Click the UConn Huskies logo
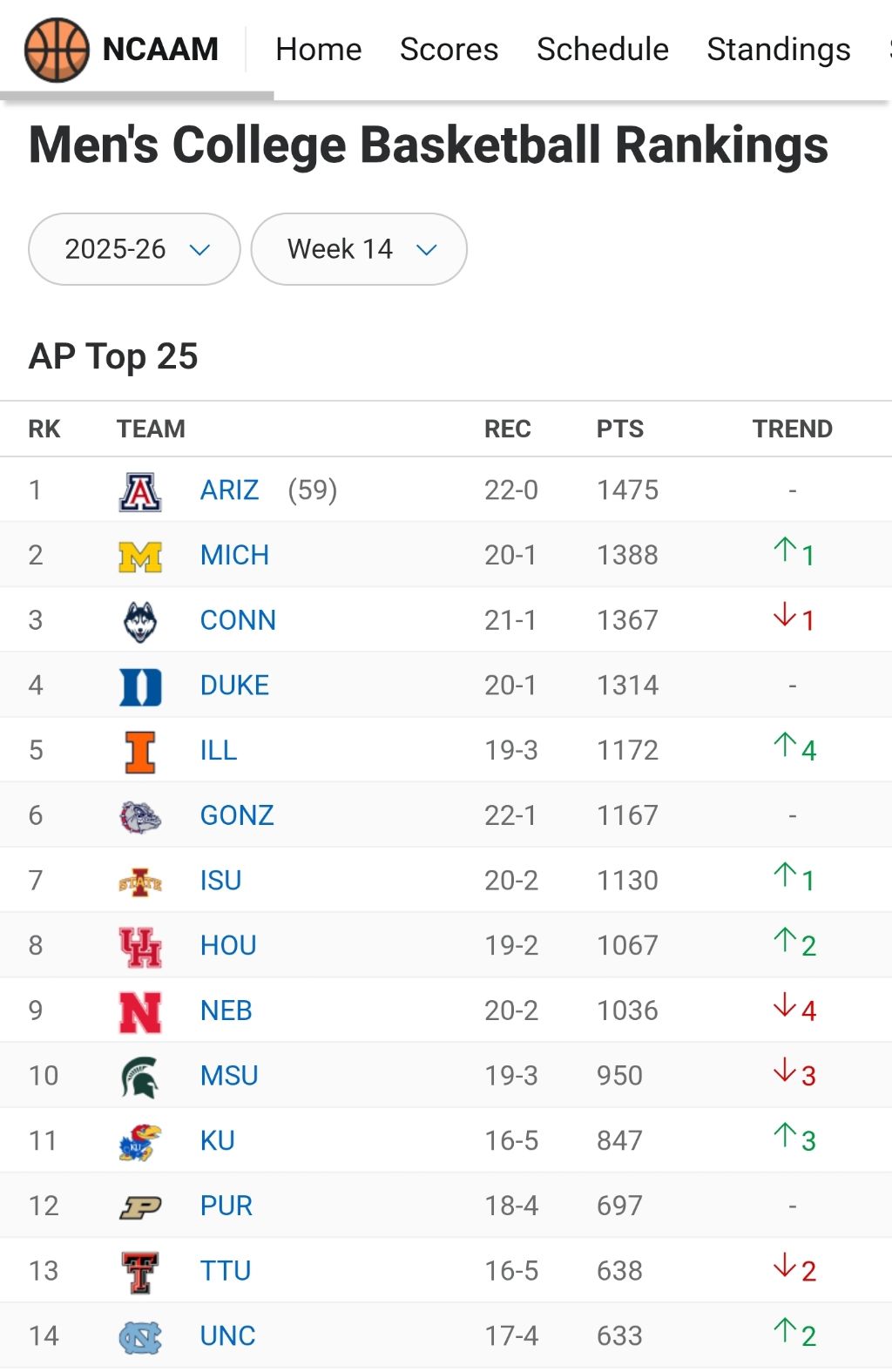892x1372 pixels. (x=140, y=621)
